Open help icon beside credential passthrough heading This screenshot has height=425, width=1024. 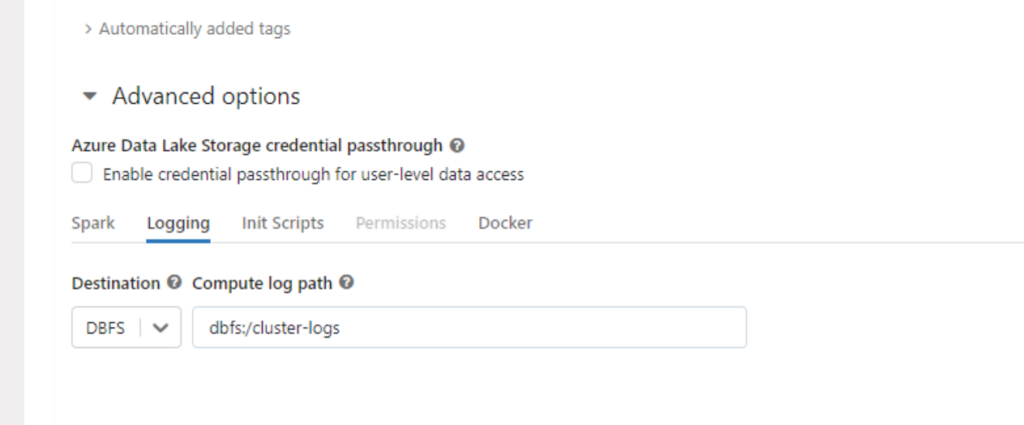pos(457,146)
